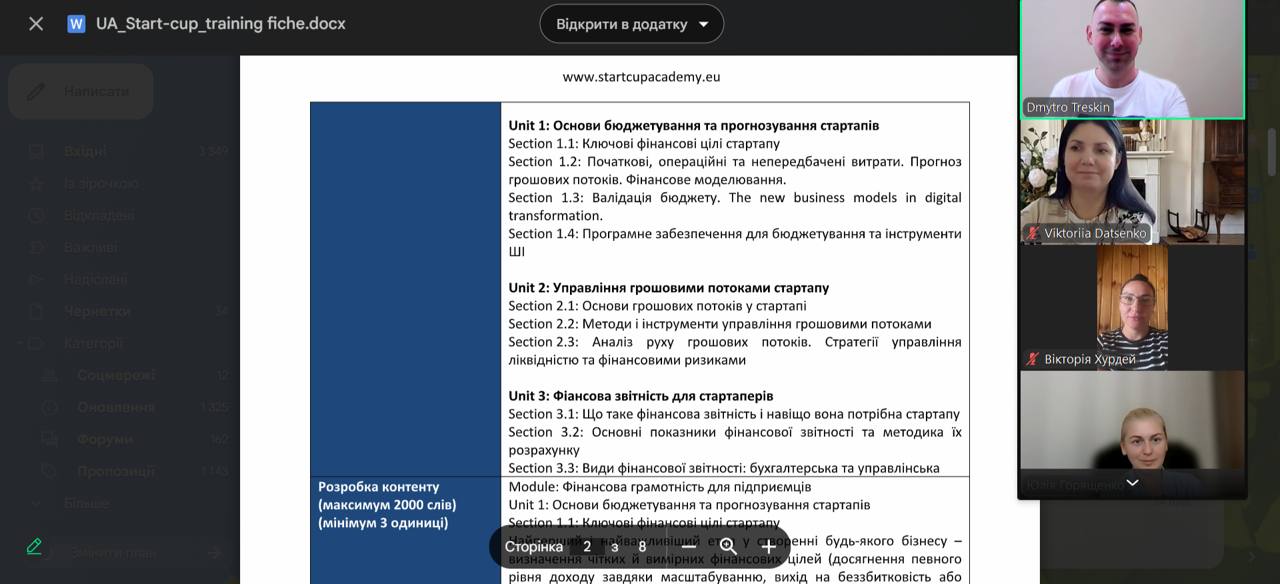This screenshot has width=1280, height=584.
Task: Select Viktoriia Datsenko's video tile
Action: (1132, 182)
